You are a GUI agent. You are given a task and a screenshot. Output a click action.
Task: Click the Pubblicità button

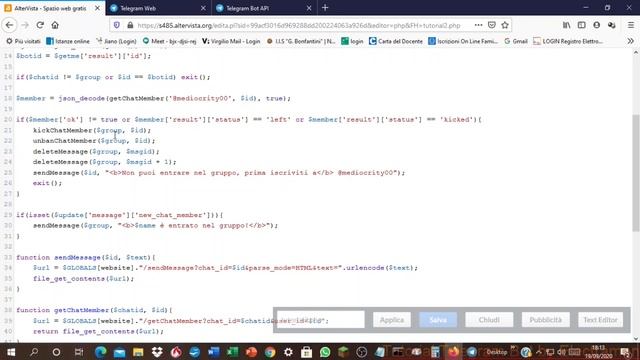[546, 320]
